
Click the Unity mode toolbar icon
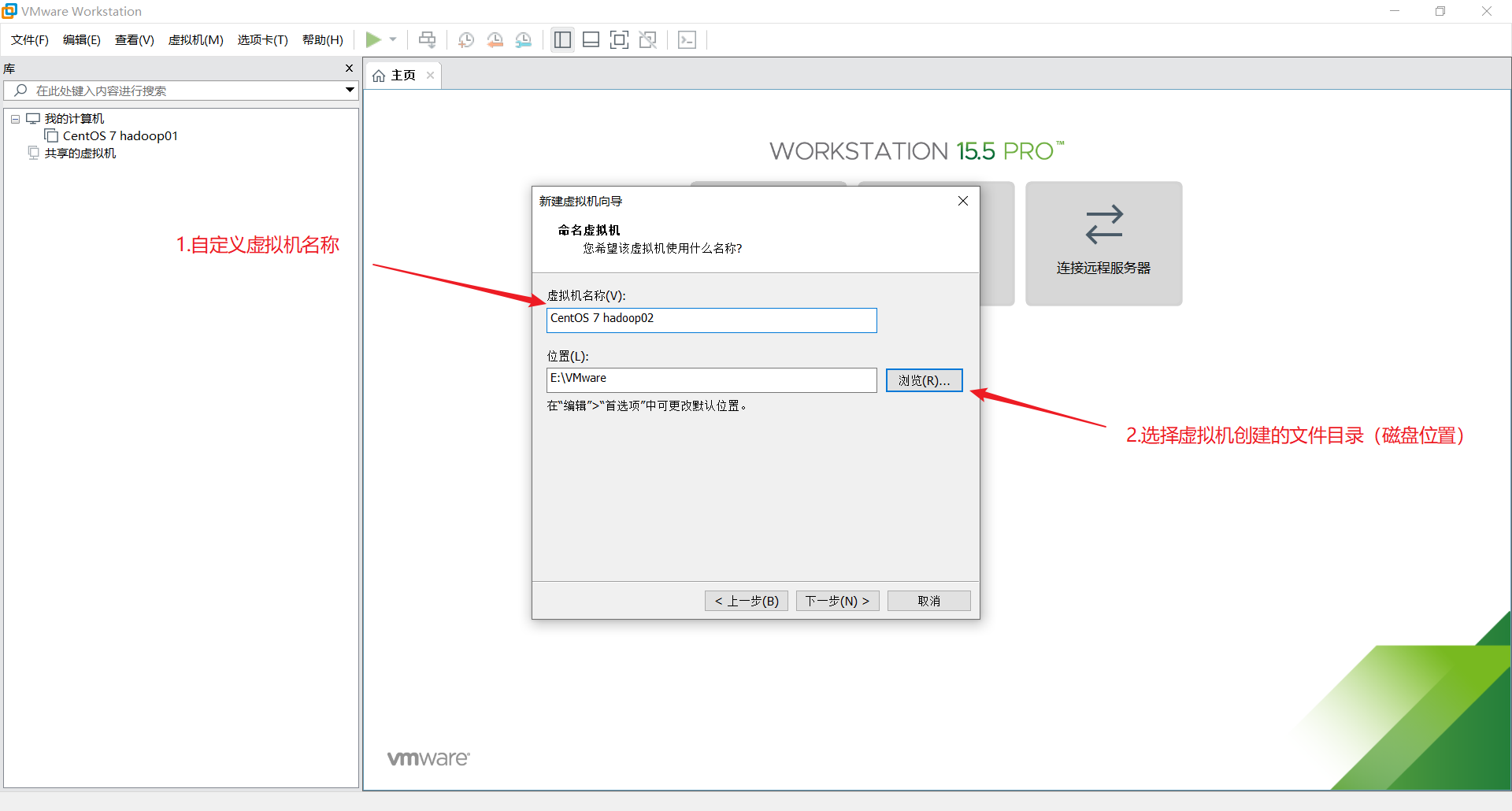point(648,39)
